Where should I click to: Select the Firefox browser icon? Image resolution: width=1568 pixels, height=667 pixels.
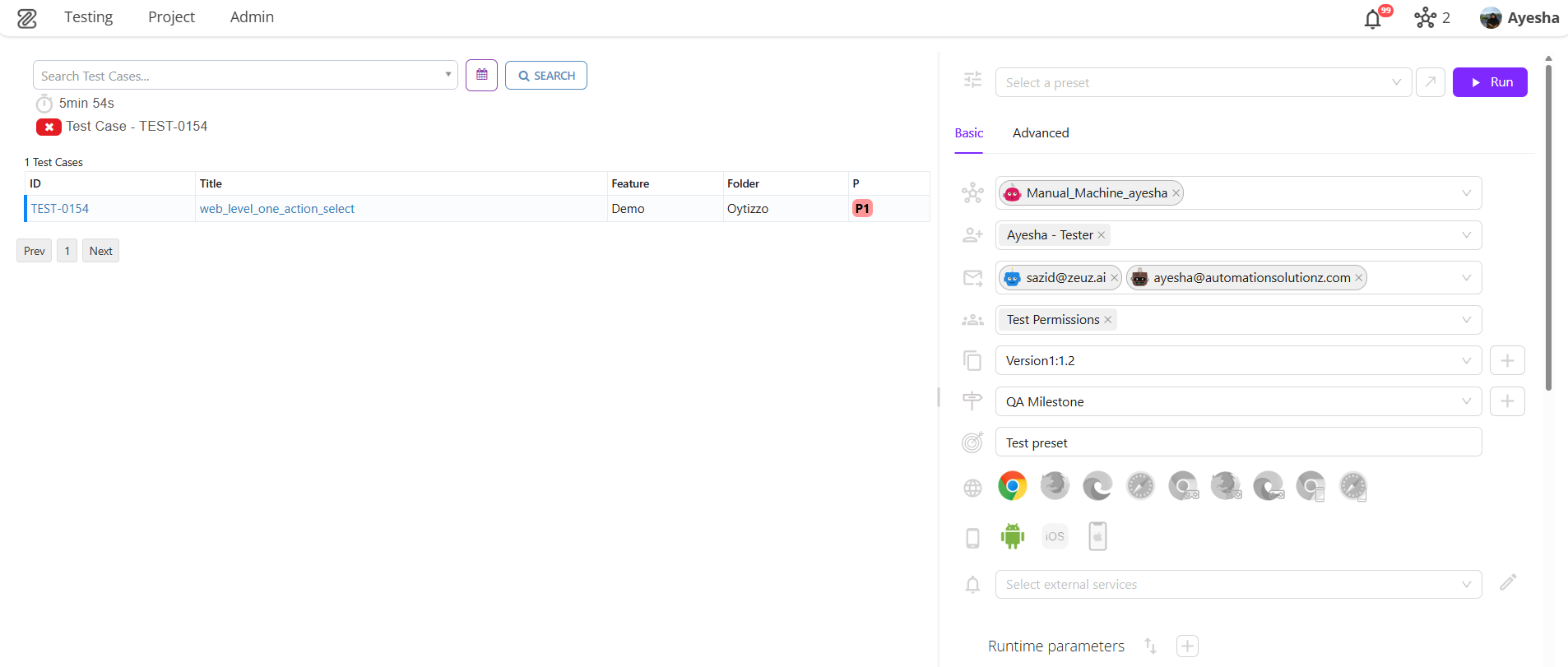click(1055, 486)
